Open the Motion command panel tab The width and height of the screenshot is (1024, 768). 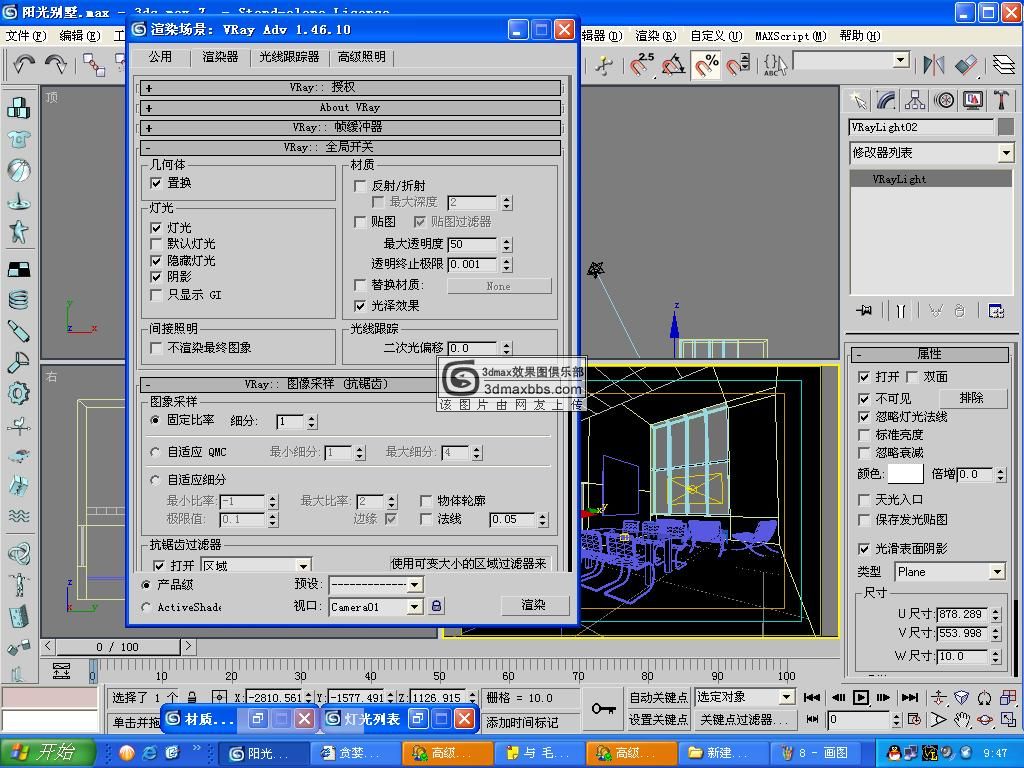944,101
